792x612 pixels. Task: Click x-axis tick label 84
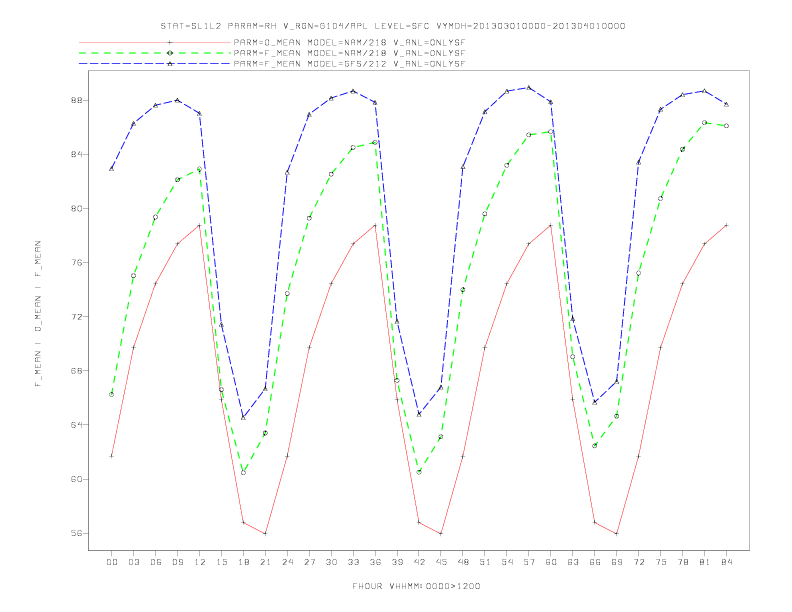pyautogui.click(x=726, y=562)
